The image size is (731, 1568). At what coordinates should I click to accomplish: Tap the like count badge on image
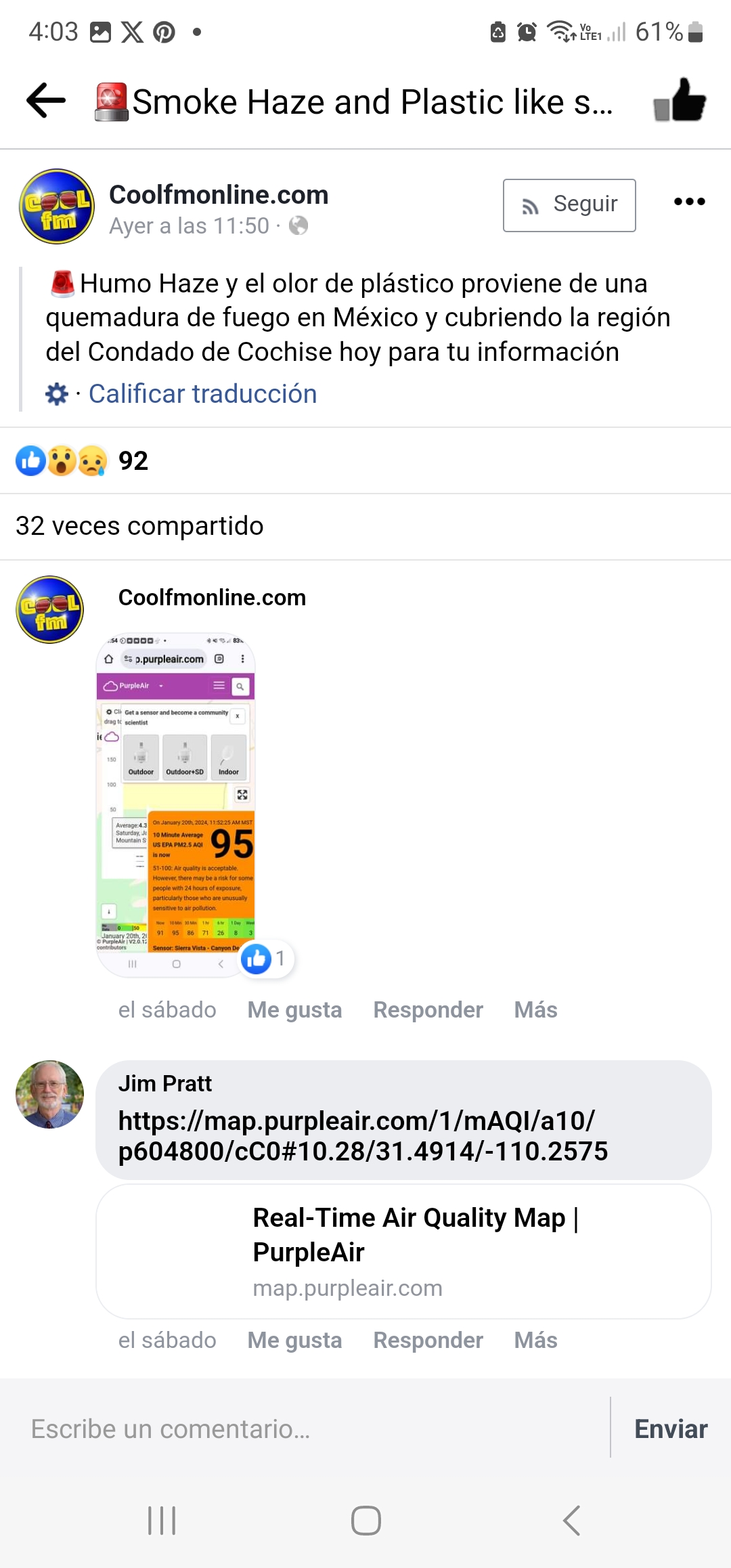tap(266, 959)
